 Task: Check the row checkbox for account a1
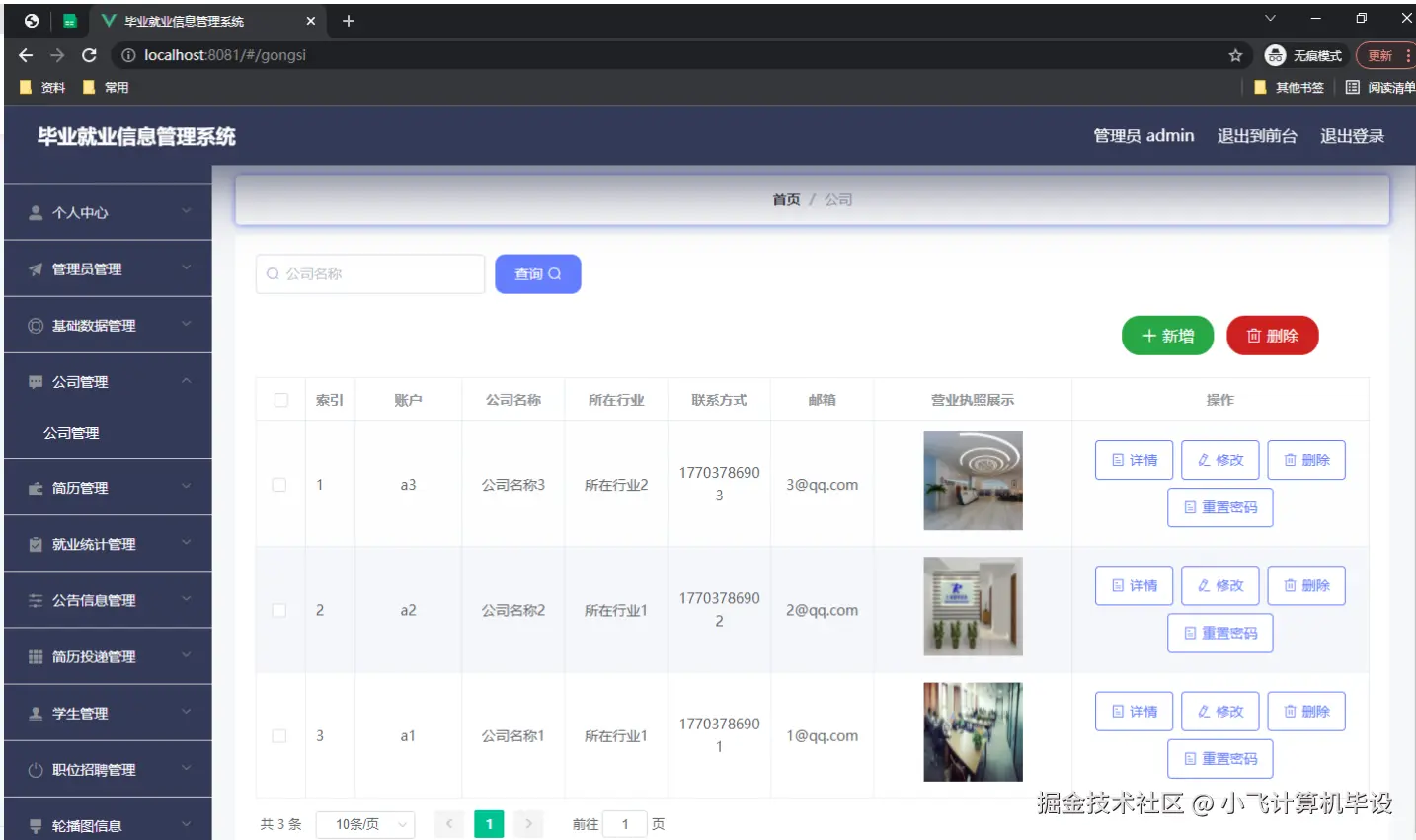[x=279, y=735]
